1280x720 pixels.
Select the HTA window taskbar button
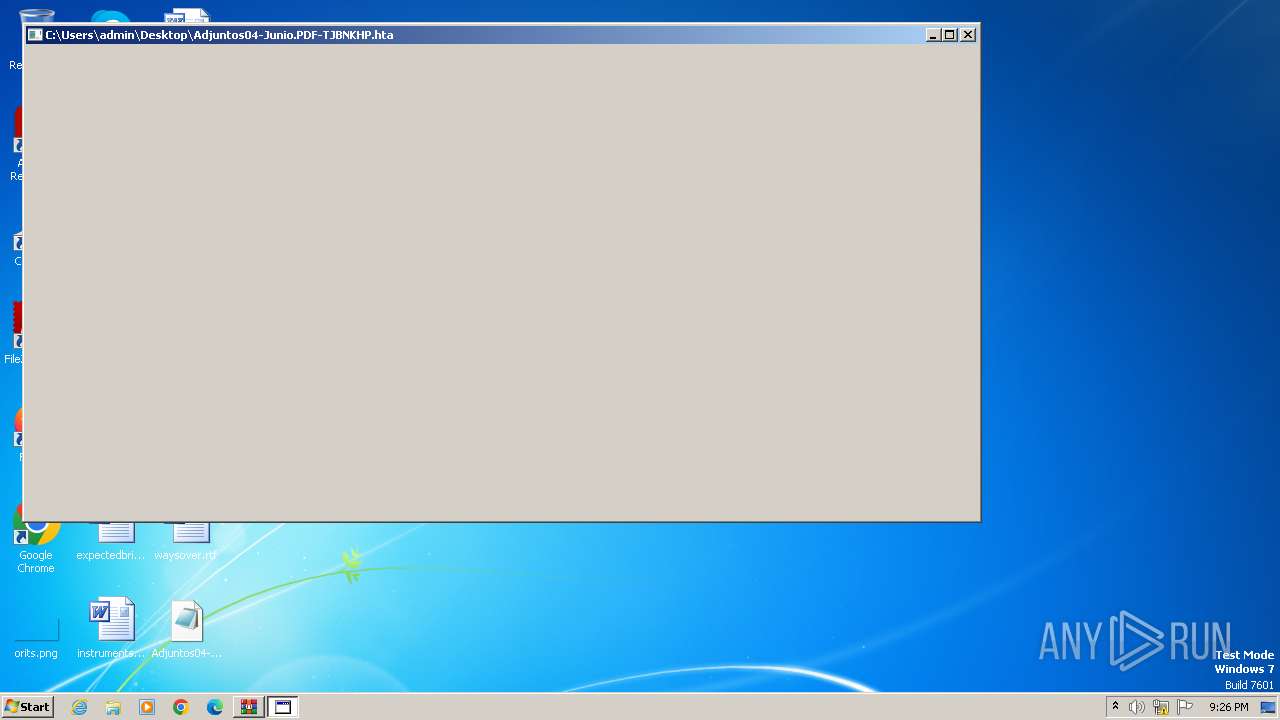coord(283,707)
